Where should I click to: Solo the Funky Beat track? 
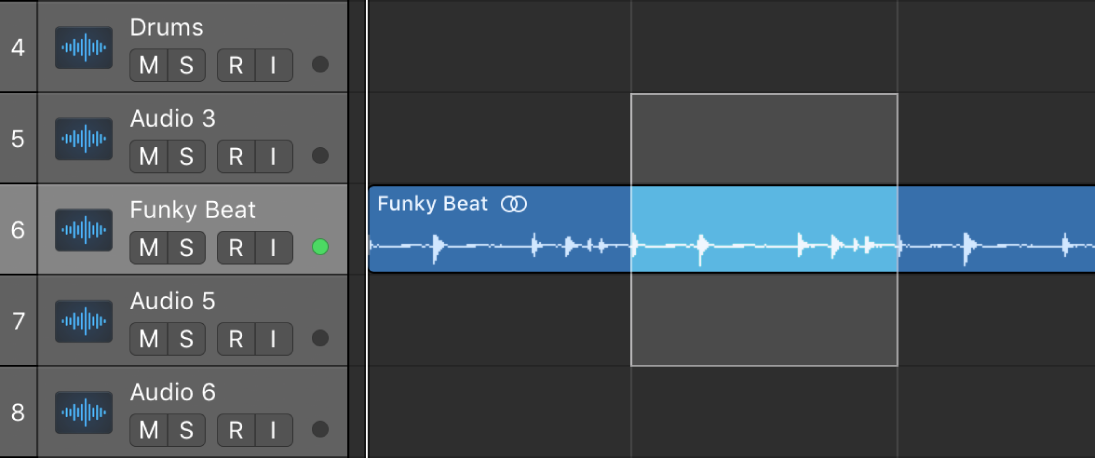(187, 247)
